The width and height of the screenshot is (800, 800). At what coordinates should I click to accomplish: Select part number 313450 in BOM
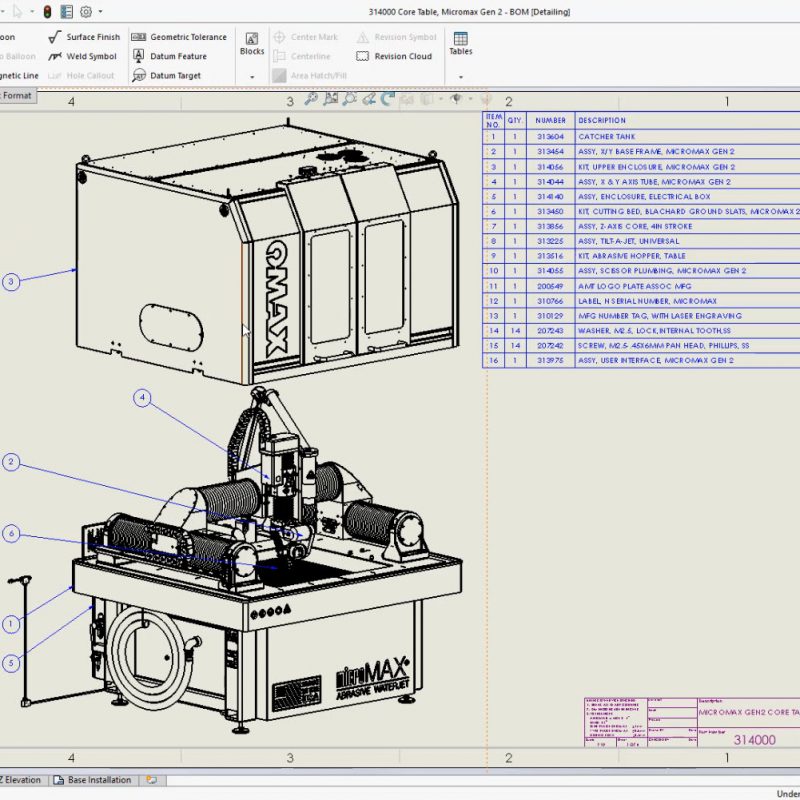tap(551, 211)
